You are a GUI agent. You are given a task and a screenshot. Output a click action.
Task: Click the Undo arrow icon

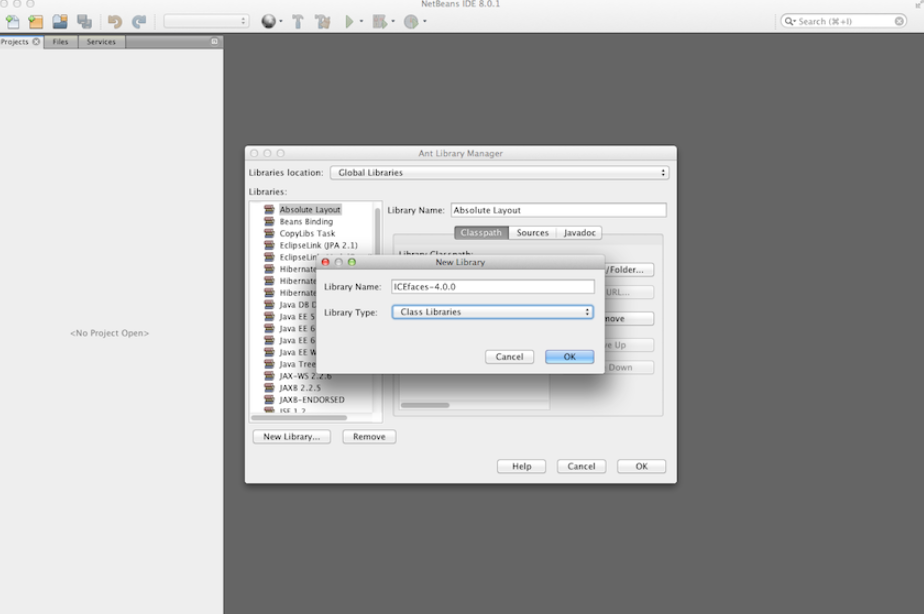[x=114, y=21]
